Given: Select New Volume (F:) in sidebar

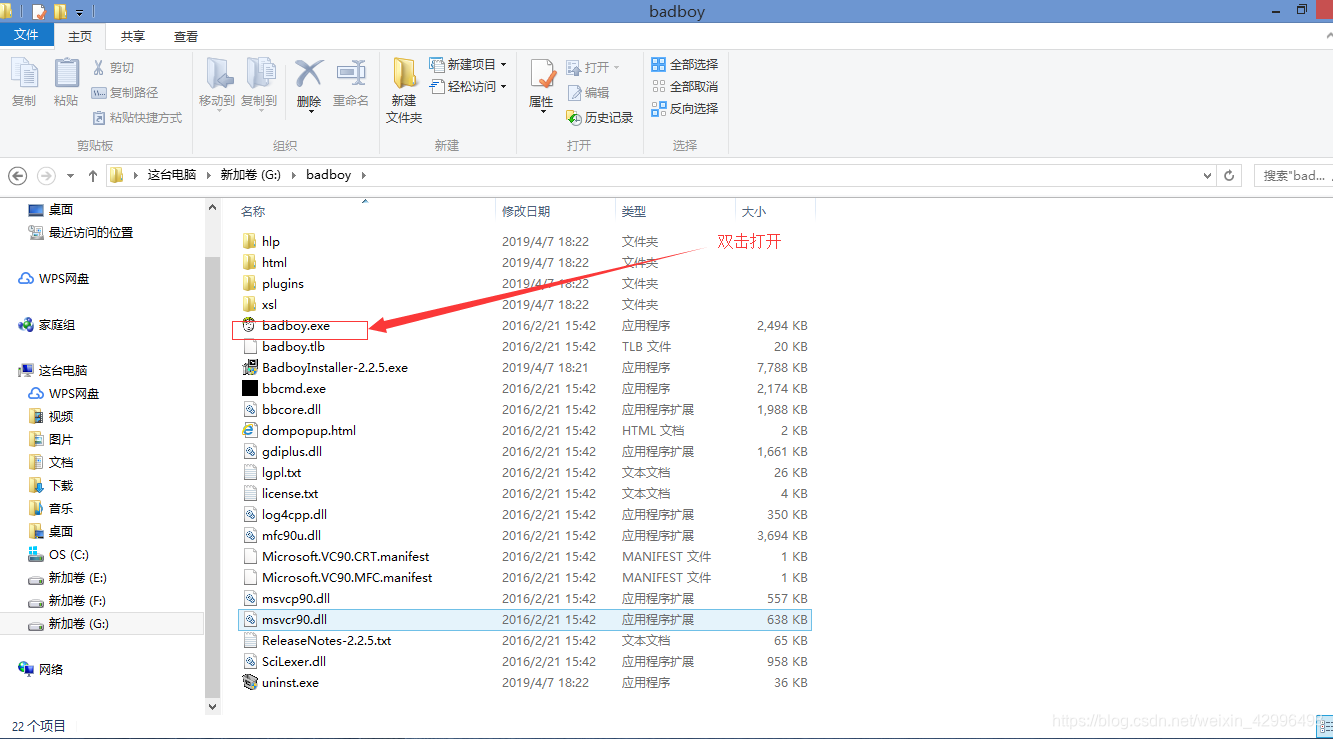Looking at the screenshot, I should [x=67, y=600].
